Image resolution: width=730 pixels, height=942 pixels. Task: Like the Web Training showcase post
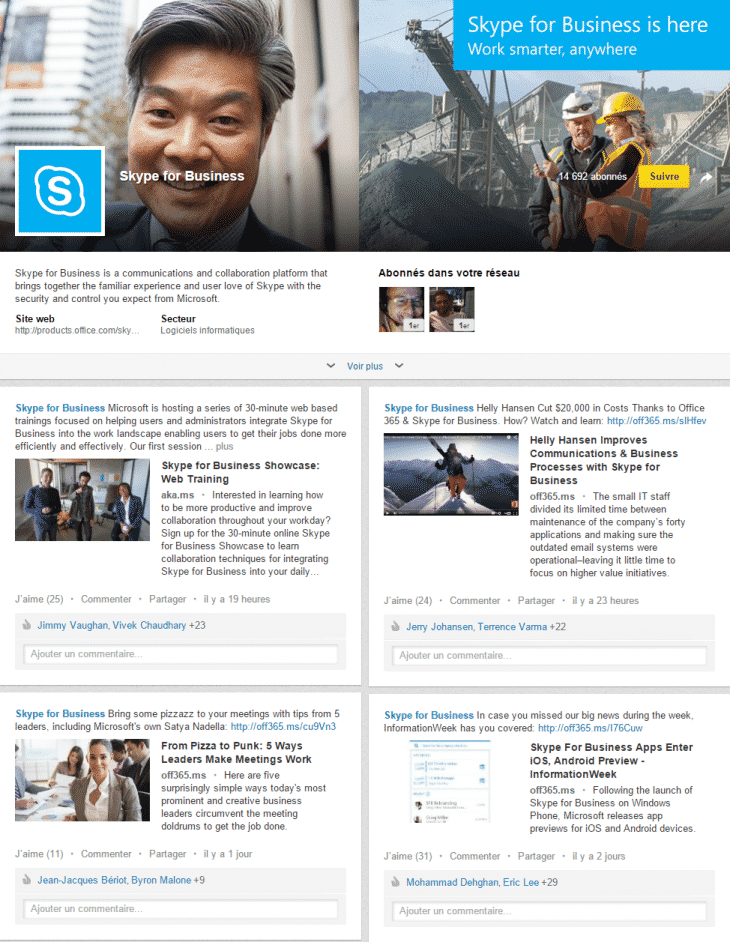point(39,599)
